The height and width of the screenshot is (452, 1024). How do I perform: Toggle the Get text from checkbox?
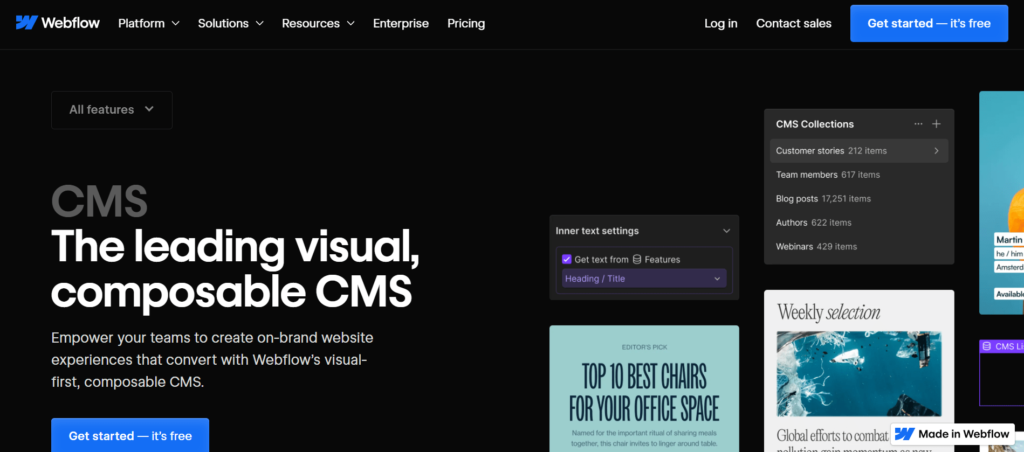(566, 259)
